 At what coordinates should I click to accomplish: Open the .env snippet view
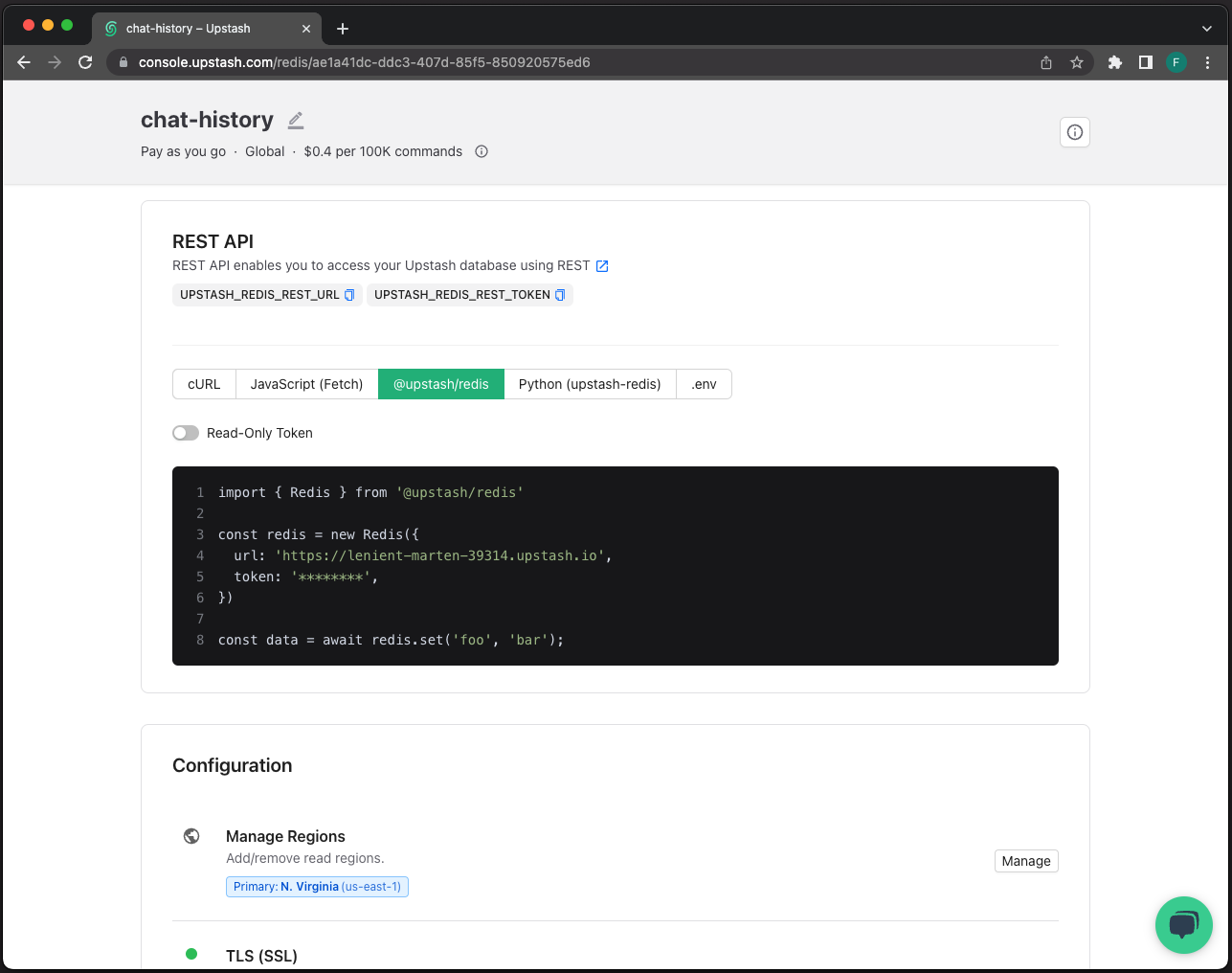(704, 383)
